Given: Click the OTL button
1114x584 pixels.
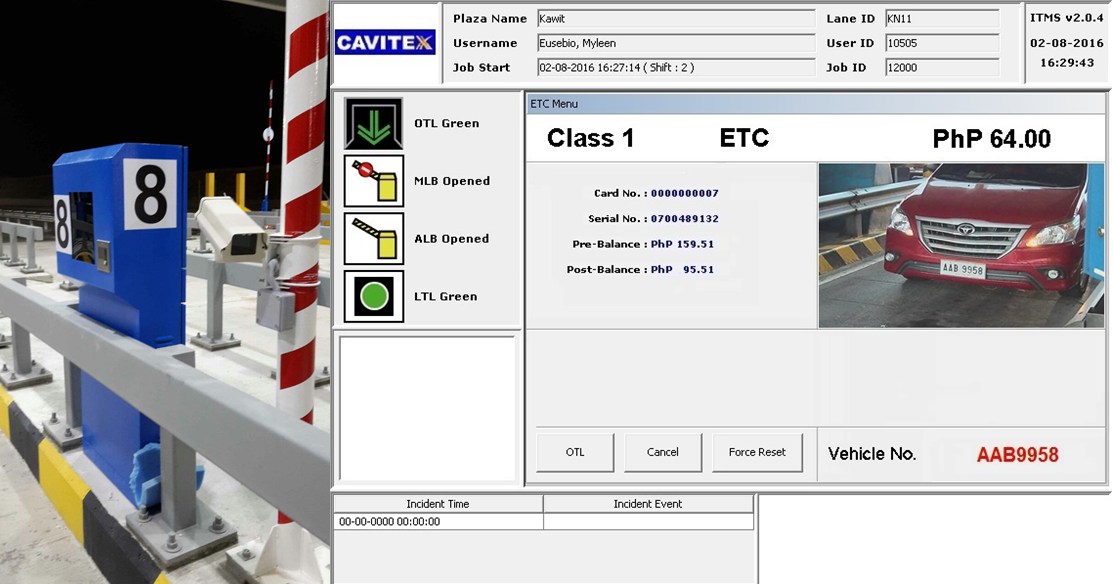Looking at the screenshot, I should pos(575,452).
